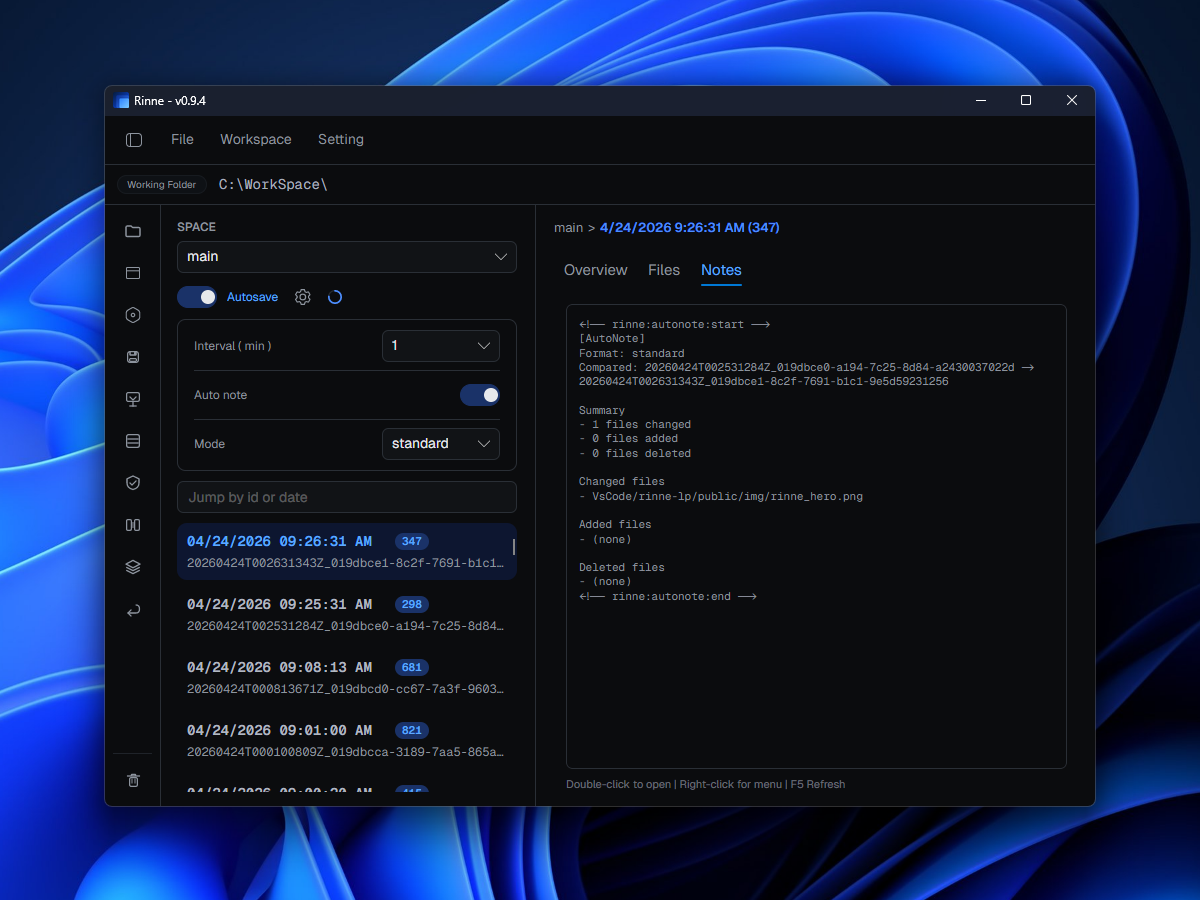Switch to the Overview tab
Image resolution: width=1200 pixels, height=900 pixels.
[596, 270]
